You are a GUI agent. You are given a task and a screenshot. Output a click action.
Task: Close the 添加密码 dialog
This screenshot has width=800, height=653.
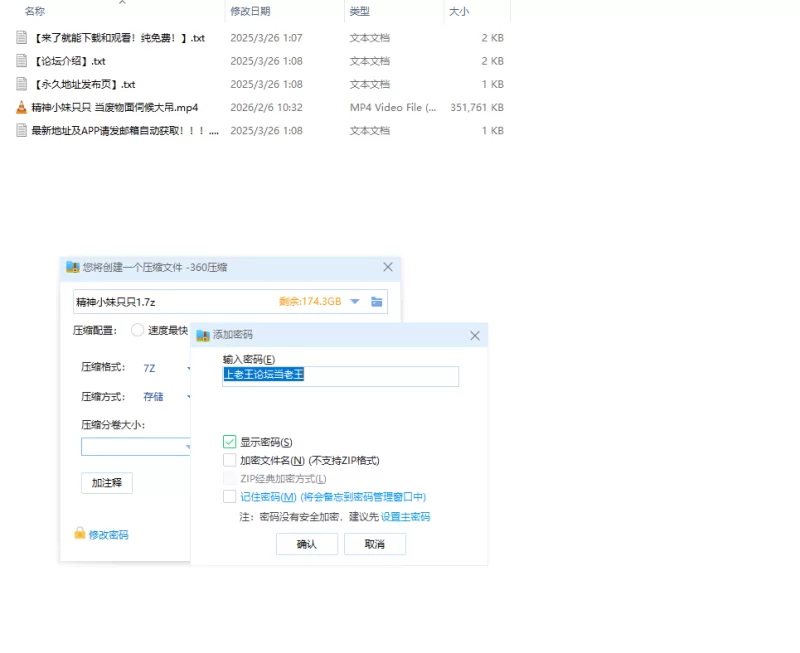pos(475,336)
